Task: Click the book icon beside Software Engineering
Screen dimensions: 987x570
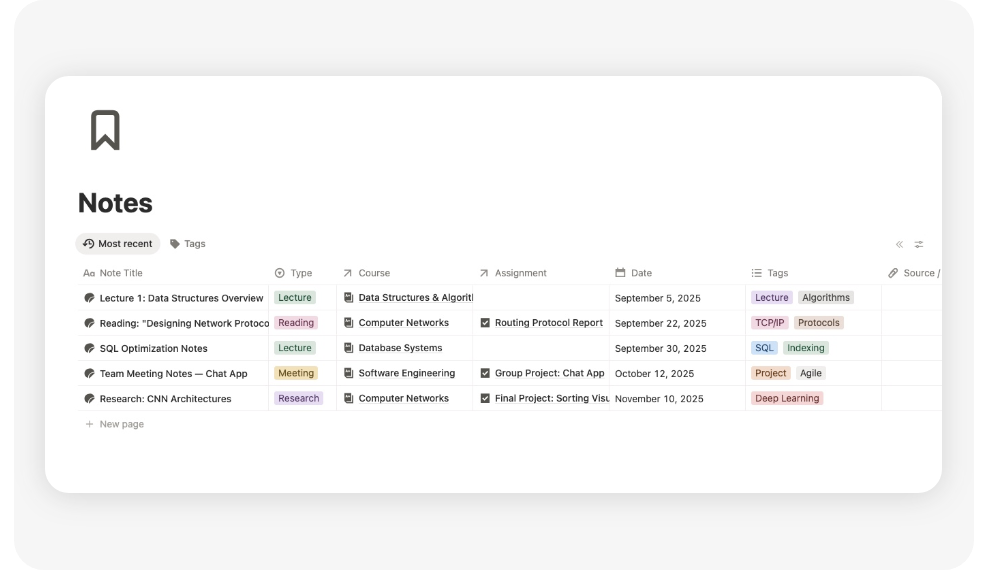Action: [x=348, y=373]
